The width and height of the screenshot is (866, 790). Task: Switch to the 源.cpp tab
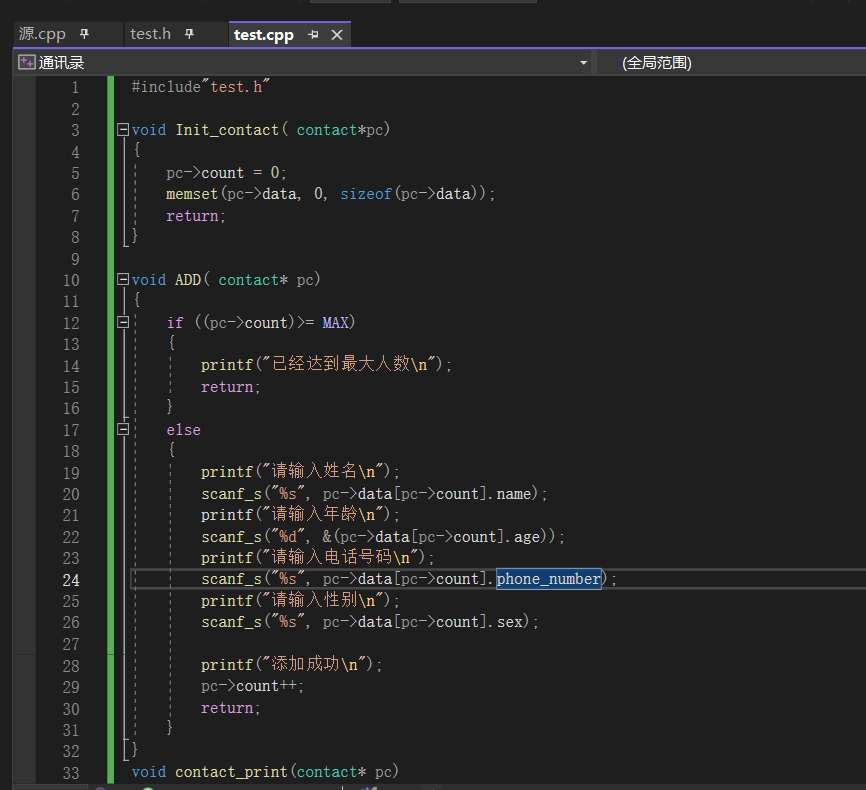tap(42, 34)
